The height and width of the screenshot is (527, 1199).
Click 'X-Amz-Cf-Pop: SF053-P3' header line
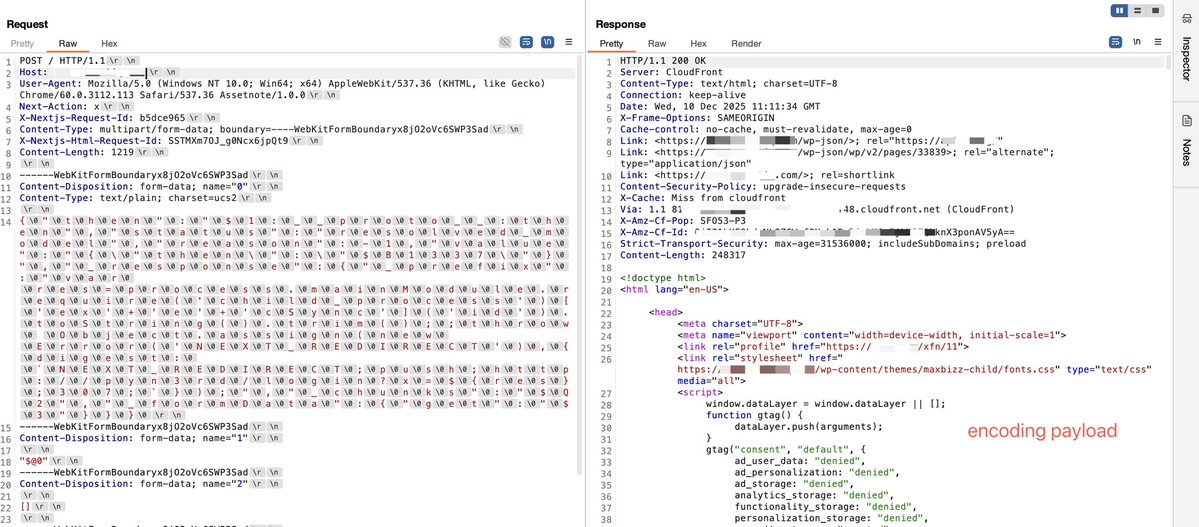click(x=681, y=219)
